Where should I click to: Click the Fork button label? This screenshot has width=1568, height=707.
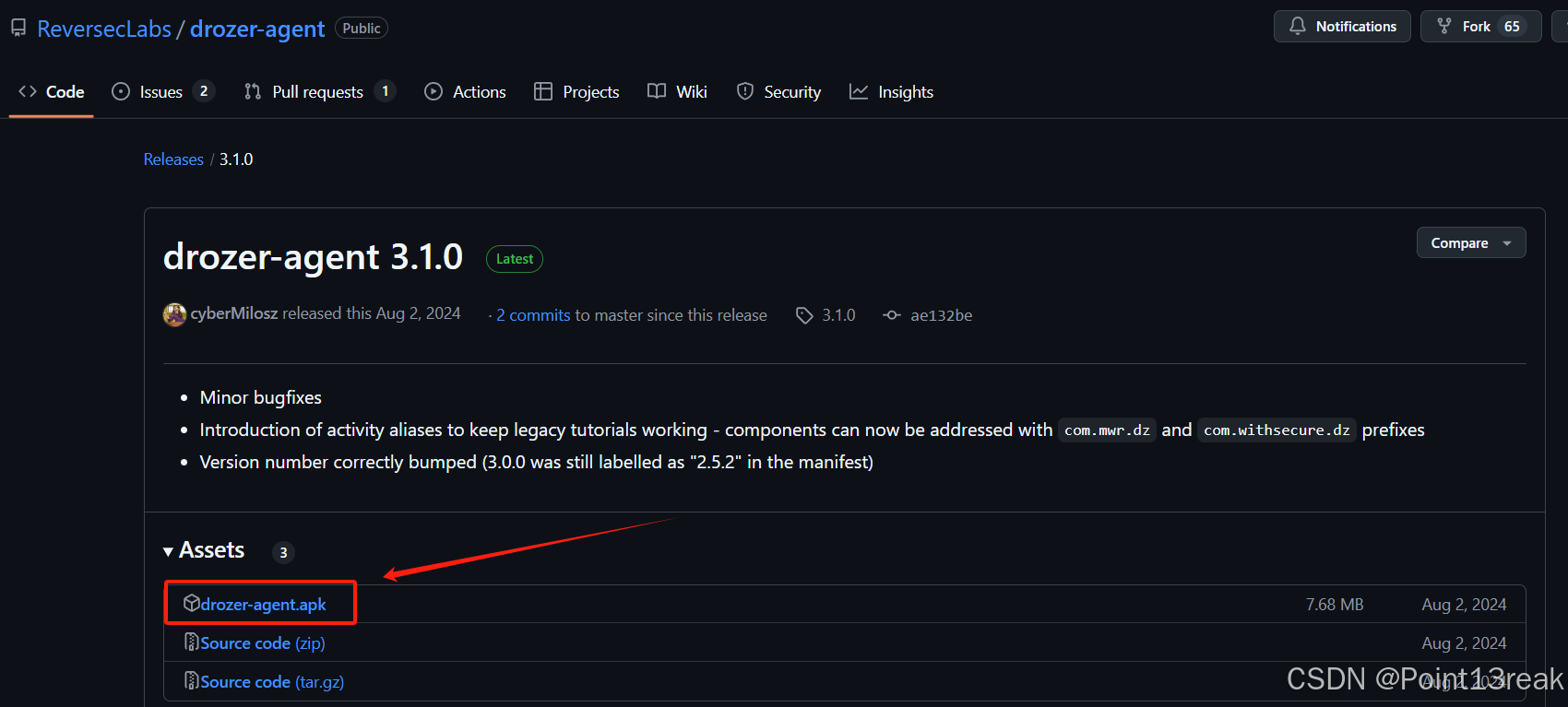click(x=1476, y=26)
